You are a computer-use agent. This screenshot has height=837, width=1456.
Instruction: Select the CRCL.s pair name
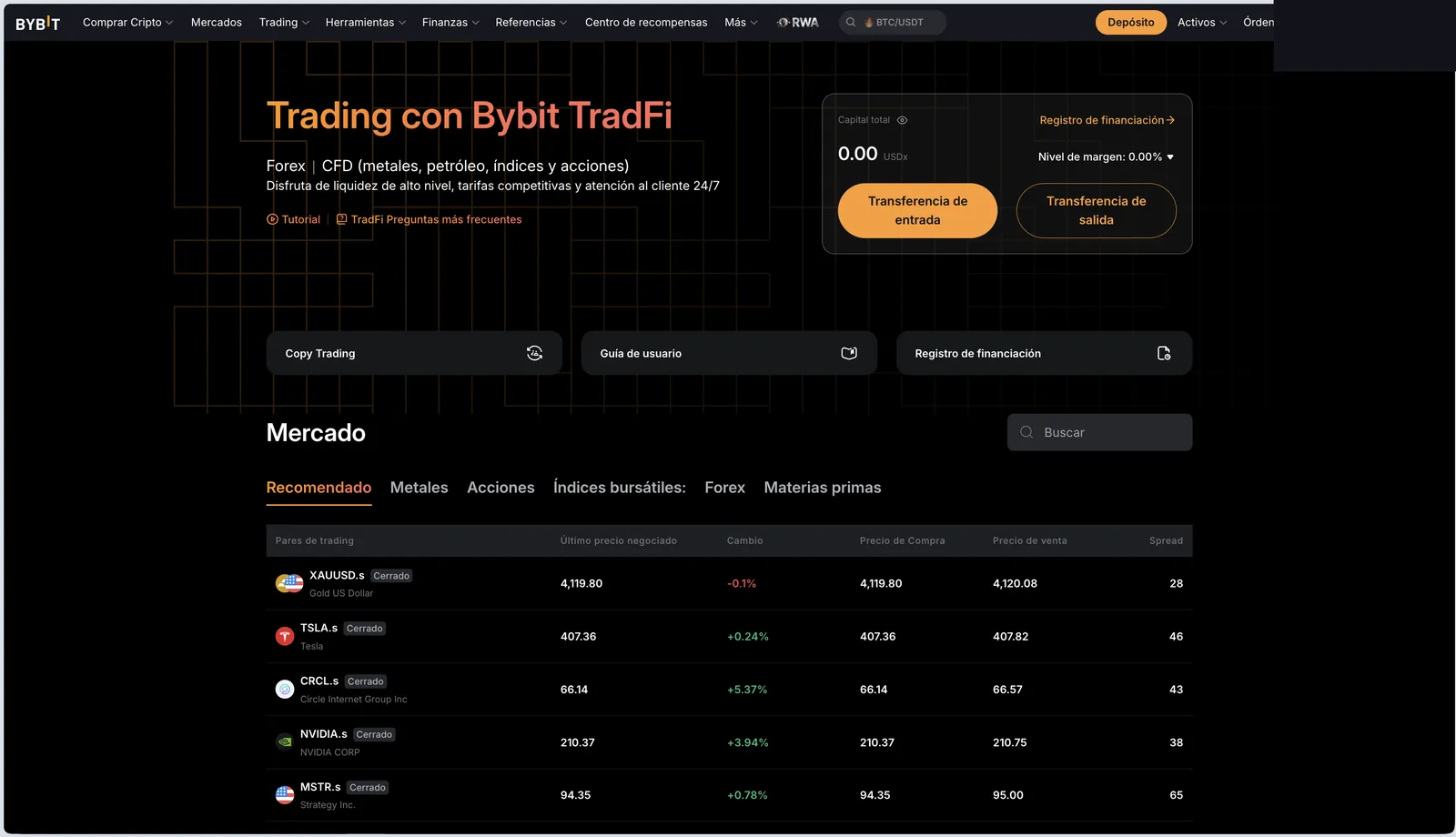coord(319,681)
